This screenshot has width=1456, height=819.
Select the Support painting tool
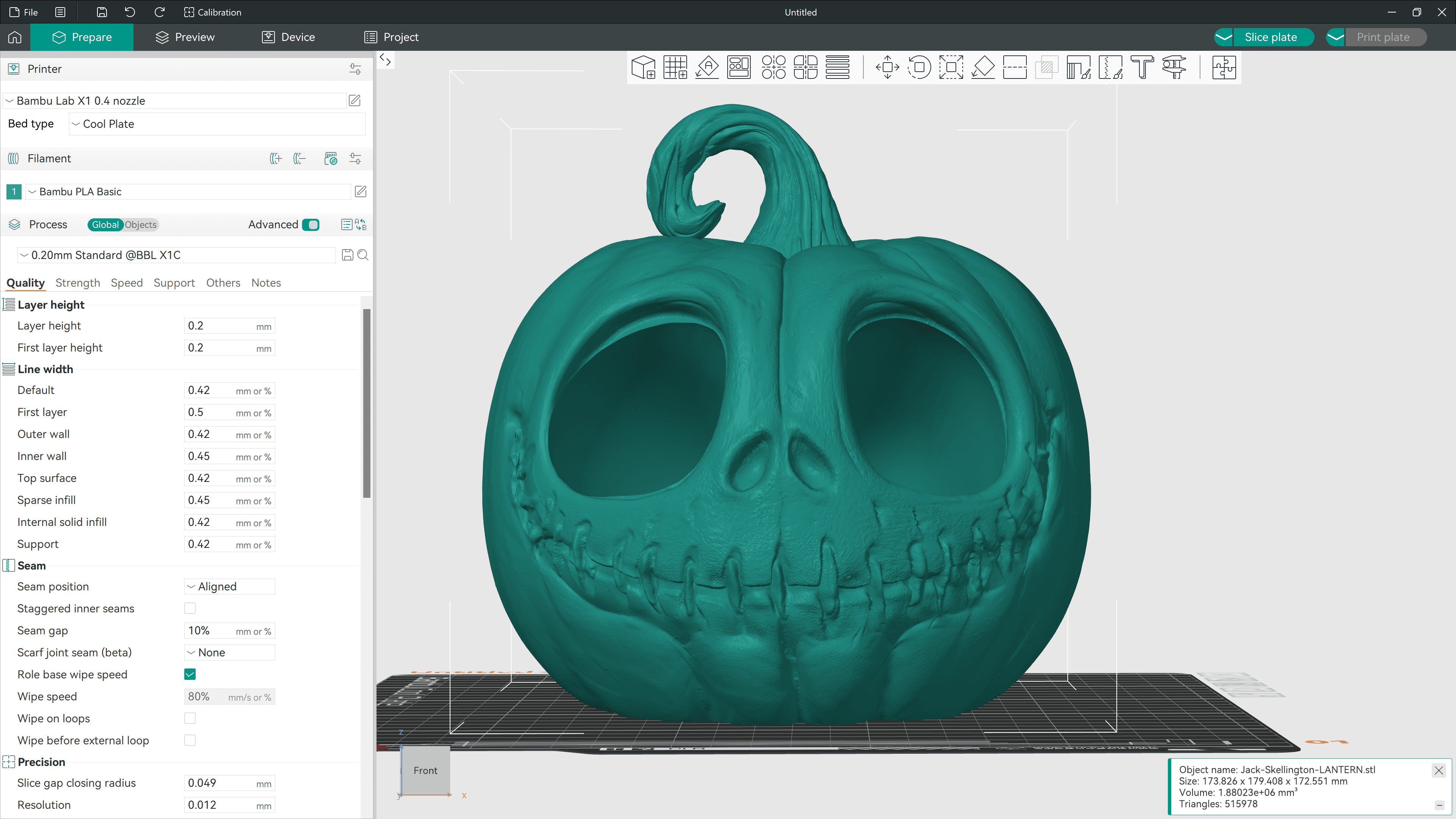pos(1078,67)
